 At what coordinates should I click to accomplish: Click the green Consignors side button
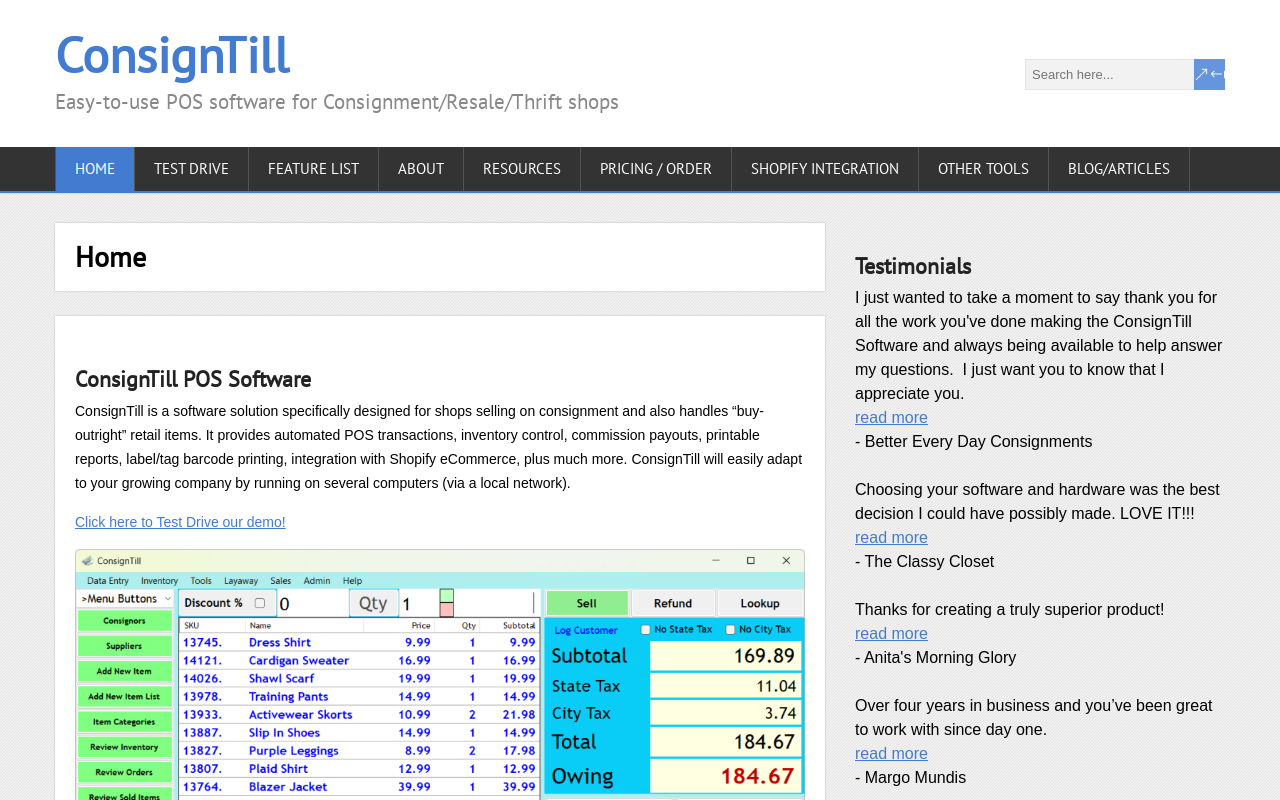[x=124, y=621]
